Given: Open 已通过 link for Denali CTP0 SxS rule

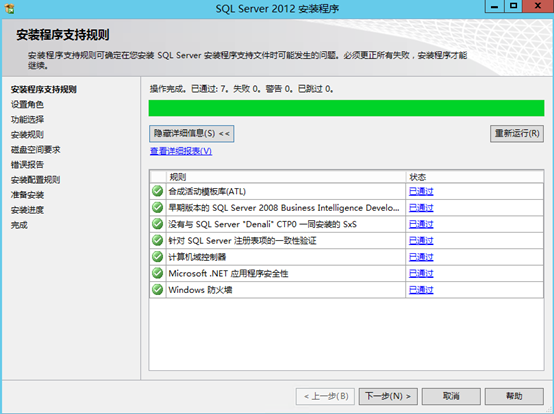Looking at the screenshot, I should click(x=421, y=224).
